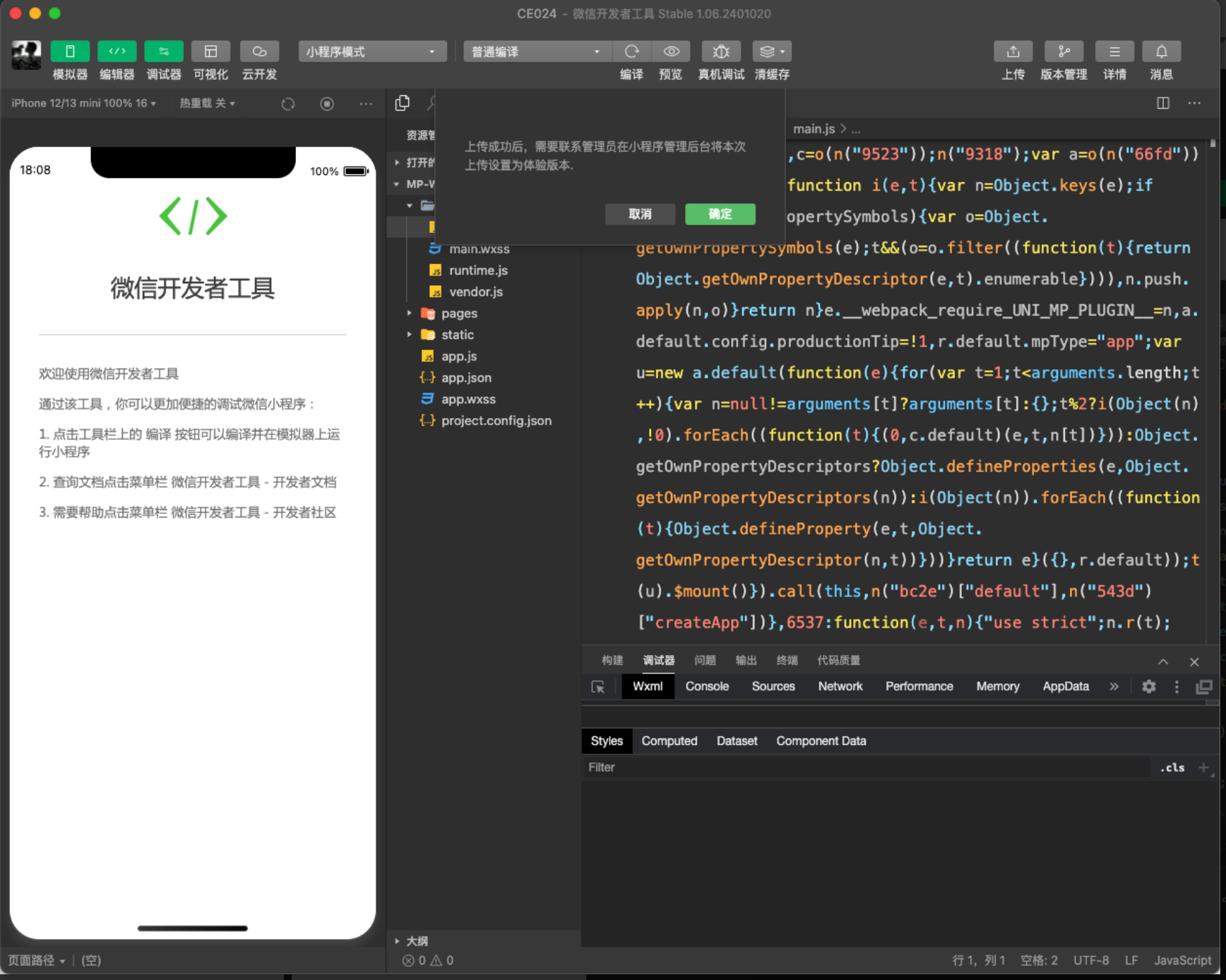Start real device debugging (真机调试)
Viewport: 1226px width, 980px height.
point(720,52)
